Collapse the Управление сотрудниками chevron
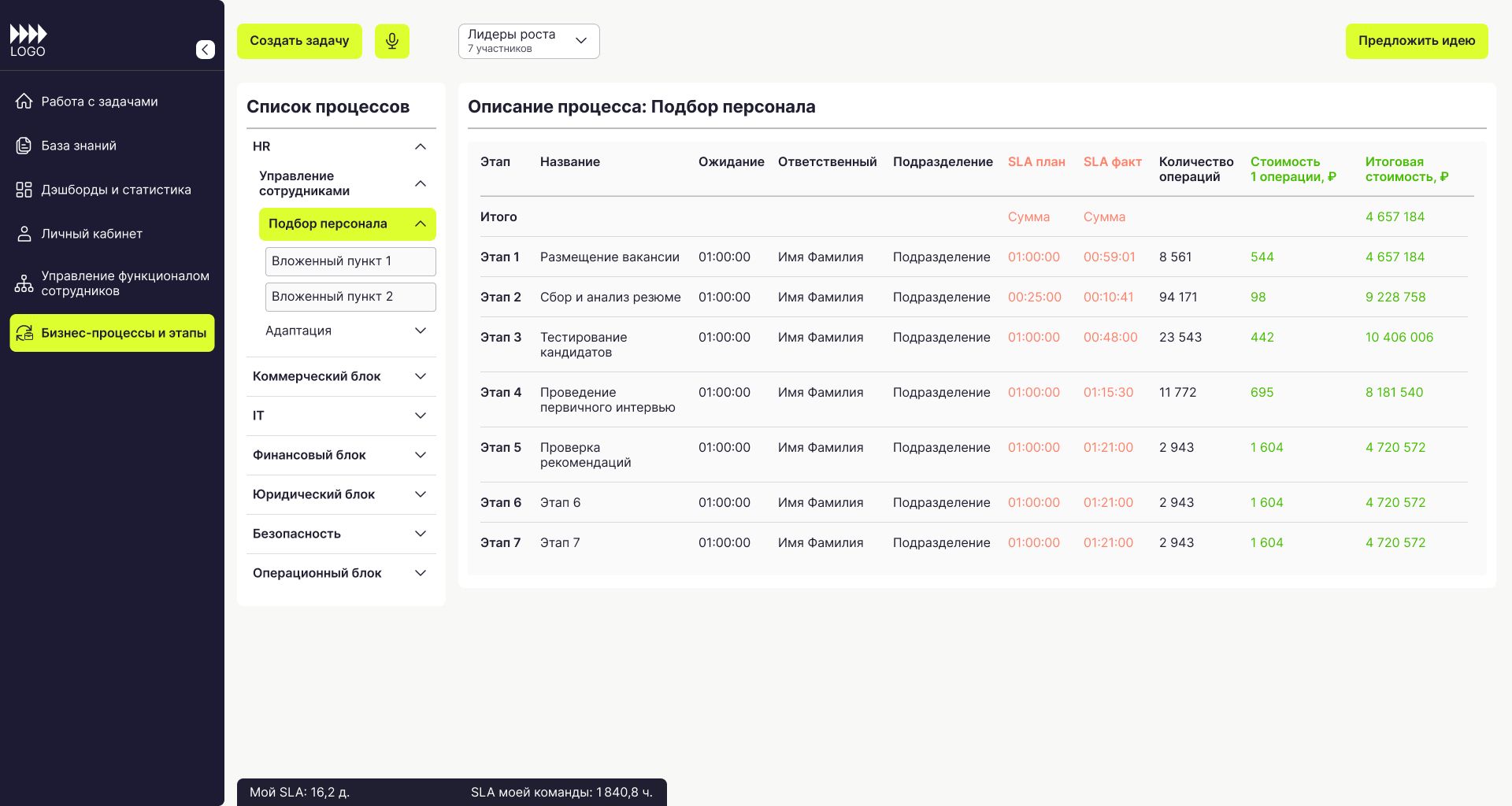Screen dimensions: 1512x806 click(421, 183)
